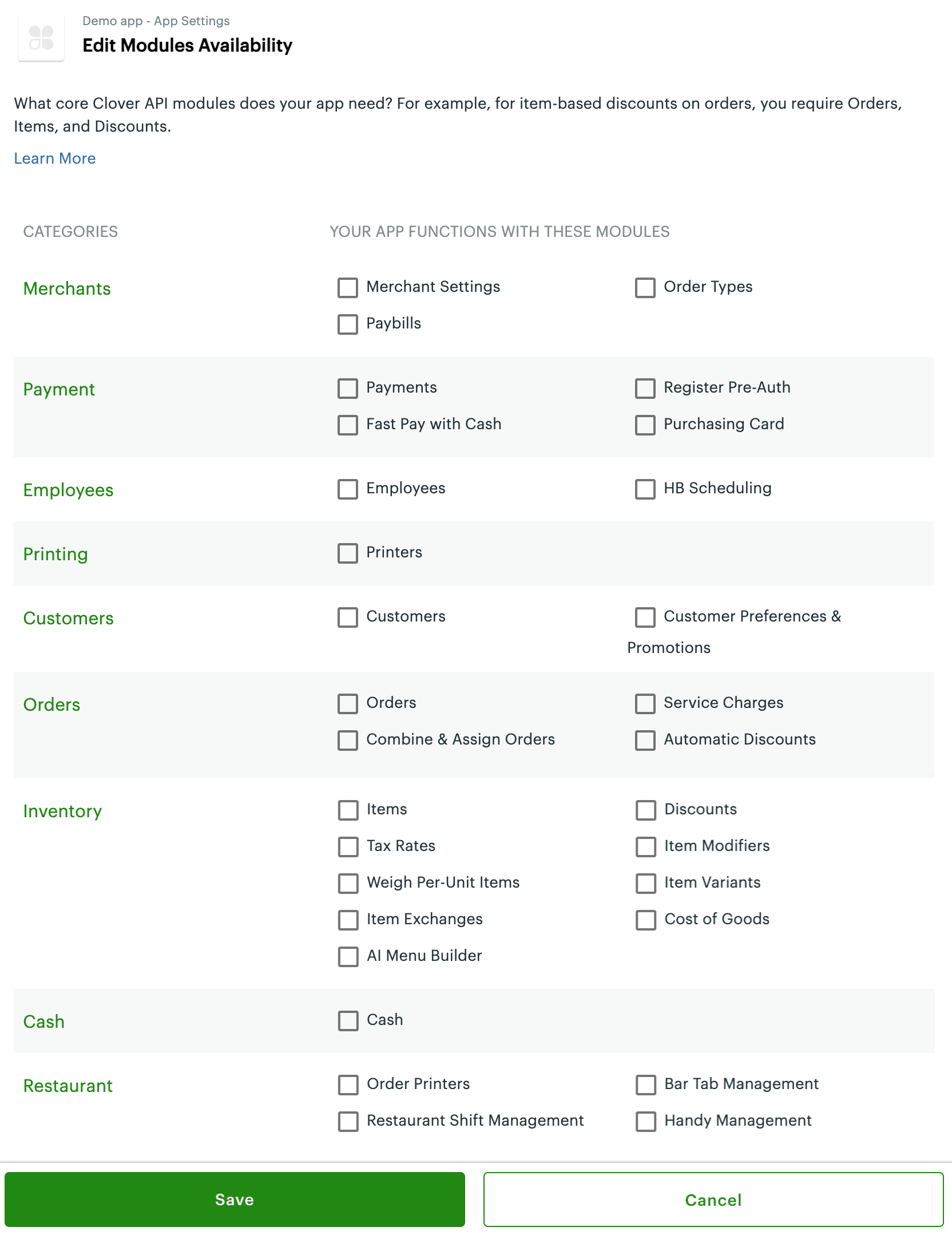Screen dimensions: 952x1243
Task: Check the HB Scheduling checkbox
Action: point(645,489)
